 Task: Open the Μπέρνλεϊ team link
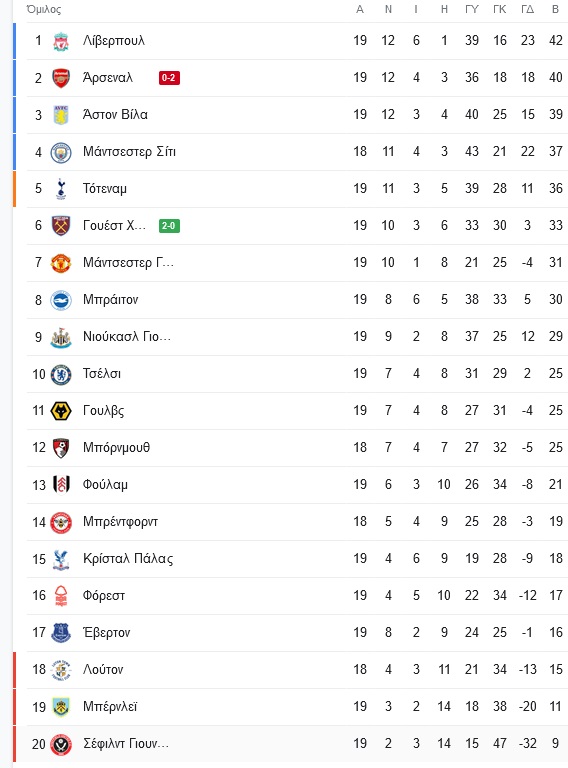click(110, 707)
